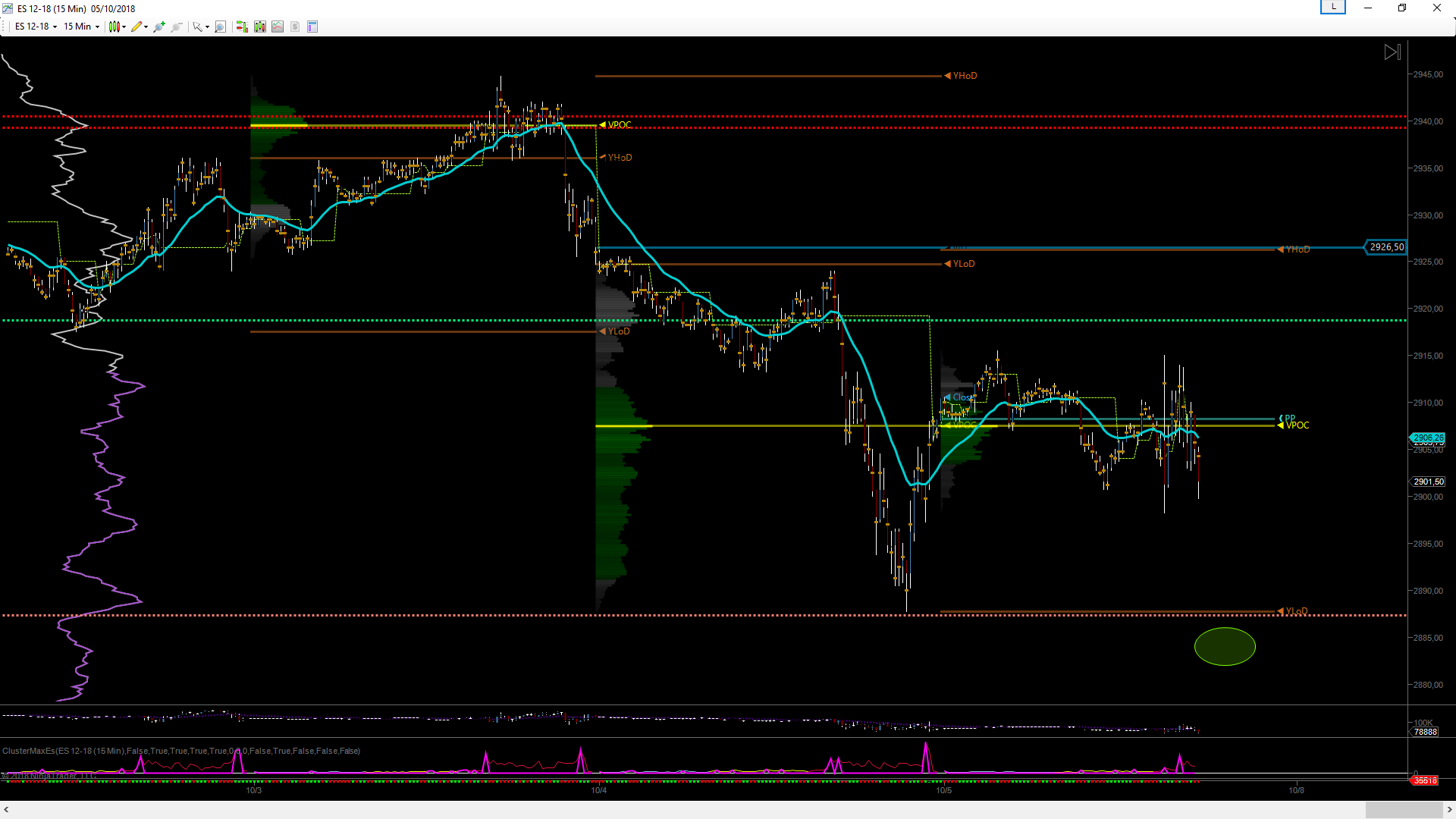Click the L link button in title bar
Viewport: 1456px width, 819px height.
click(x=1333, y=8)
